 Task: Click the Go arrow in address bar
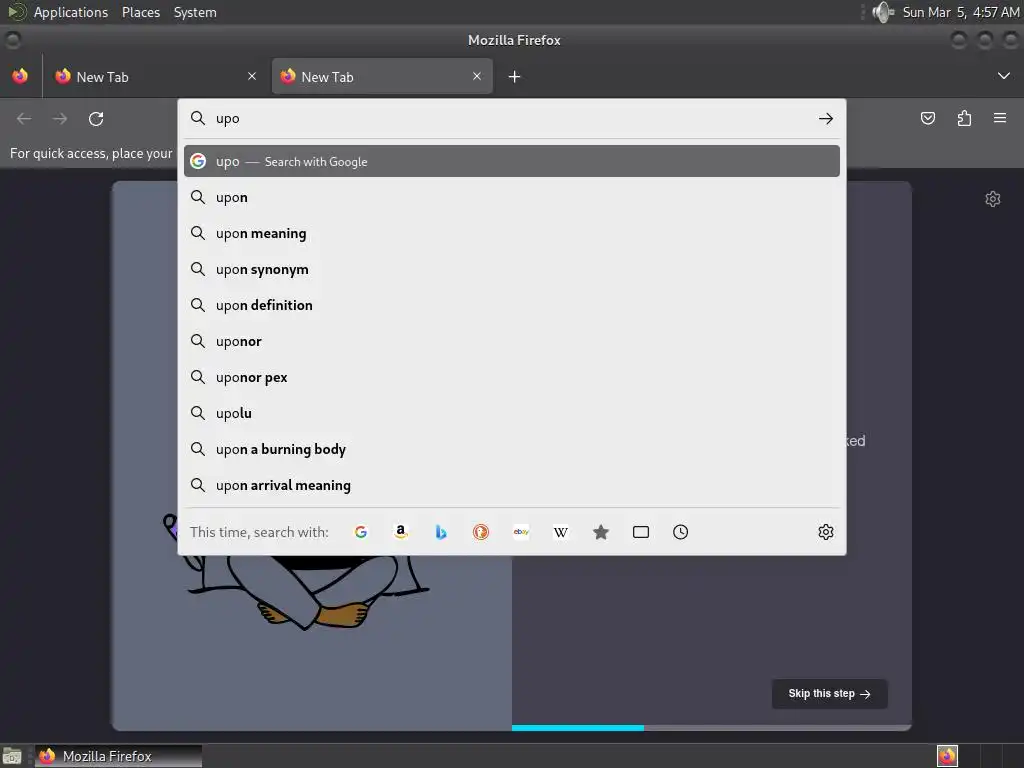825,119
